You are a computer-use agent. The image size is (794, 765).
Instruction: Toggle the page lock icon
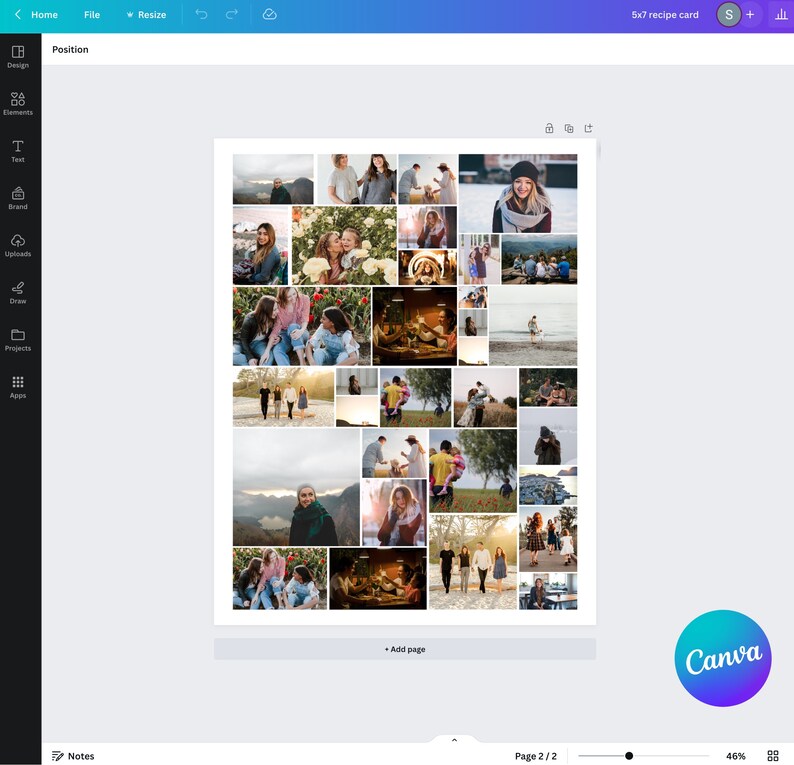click(549, 128)
